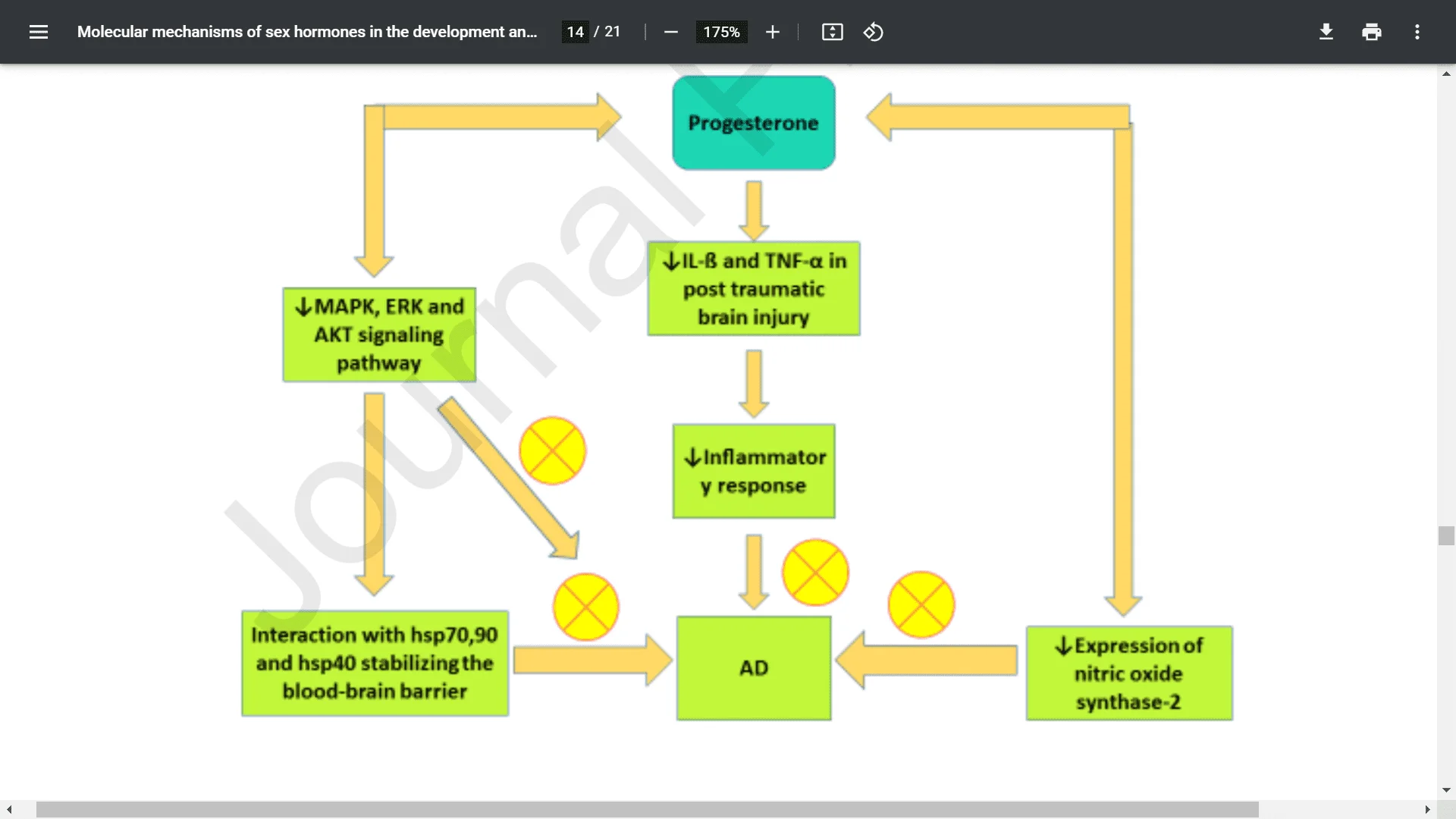Open the sidebar hamburger menu

click(x=39, y=32)
